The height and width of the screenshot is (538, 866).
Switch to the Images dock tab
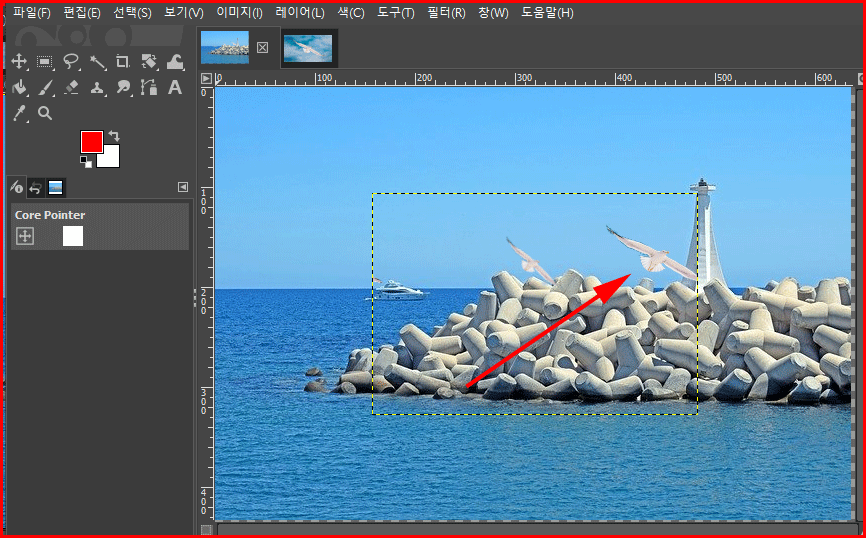pyautogui.click(x=56, y=188)
